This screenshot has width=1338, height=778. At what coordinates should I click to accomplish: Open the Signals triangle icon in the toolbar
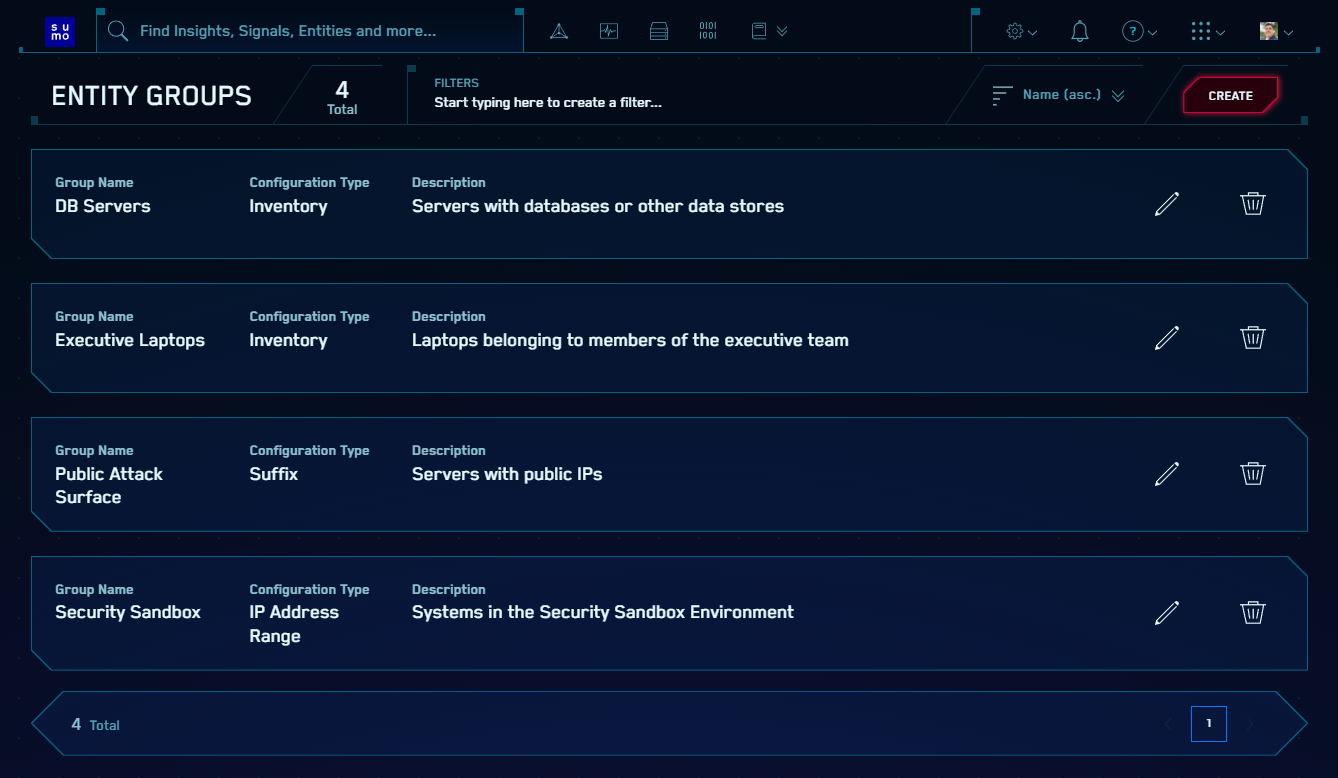click(x=558, y=31)
